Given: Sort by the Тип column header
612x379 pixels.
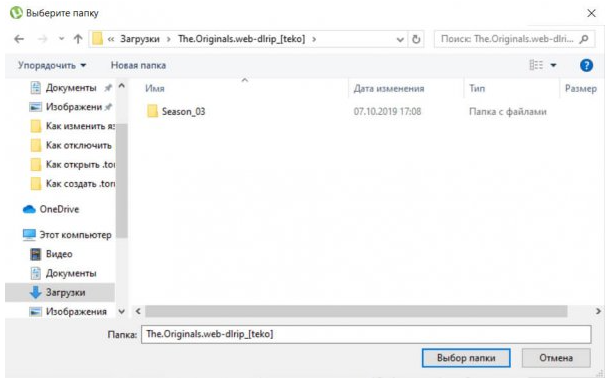Looking at the screenshot, I should click(x=477, y=89).
